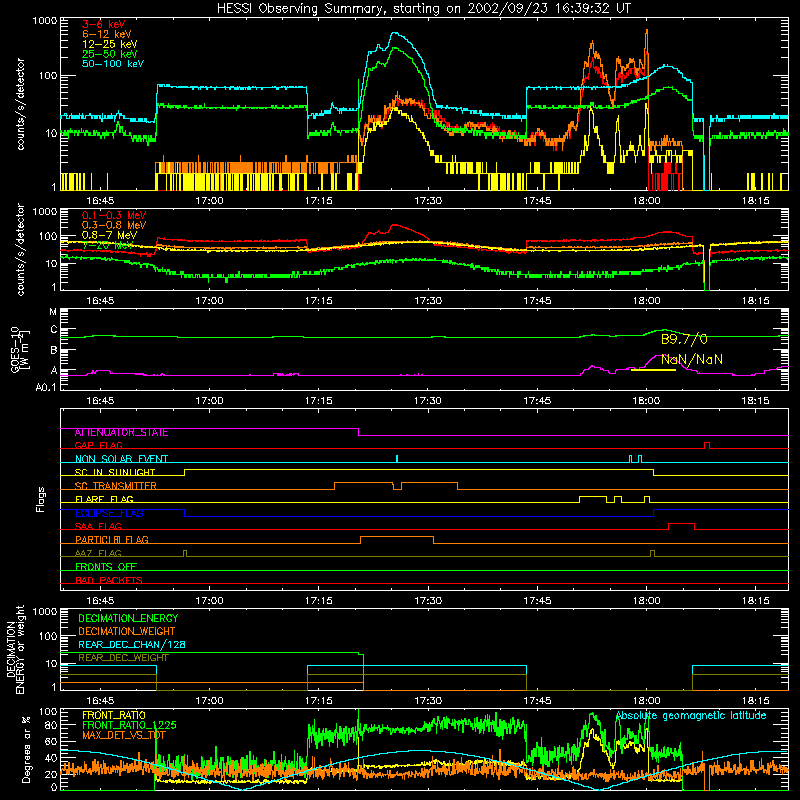Click the green 25-50 keV legend label
The width and height of the screenshot is (800, 800).
(110, 54)
